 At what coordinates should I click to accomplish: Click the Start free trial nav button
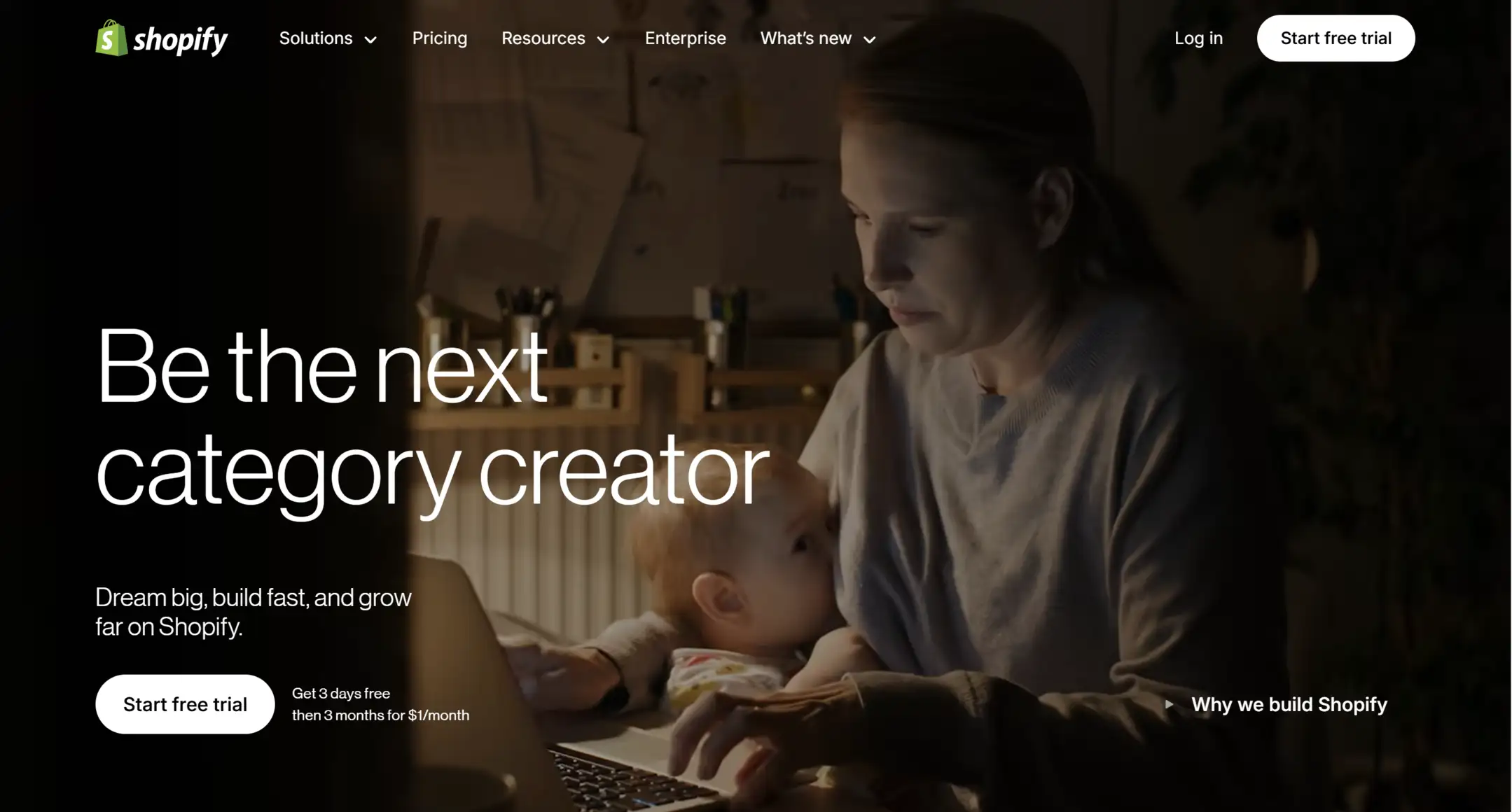pos(1336,38)
